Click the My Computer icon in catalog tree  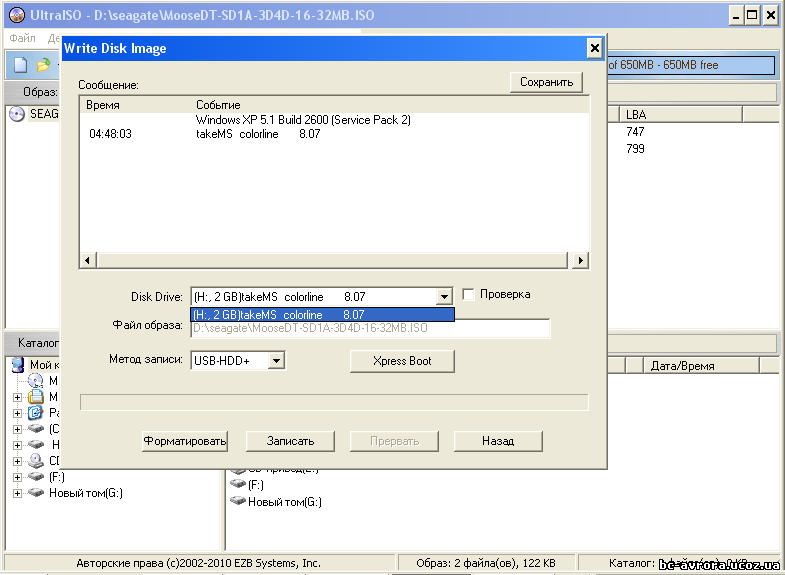click(18, 365)
